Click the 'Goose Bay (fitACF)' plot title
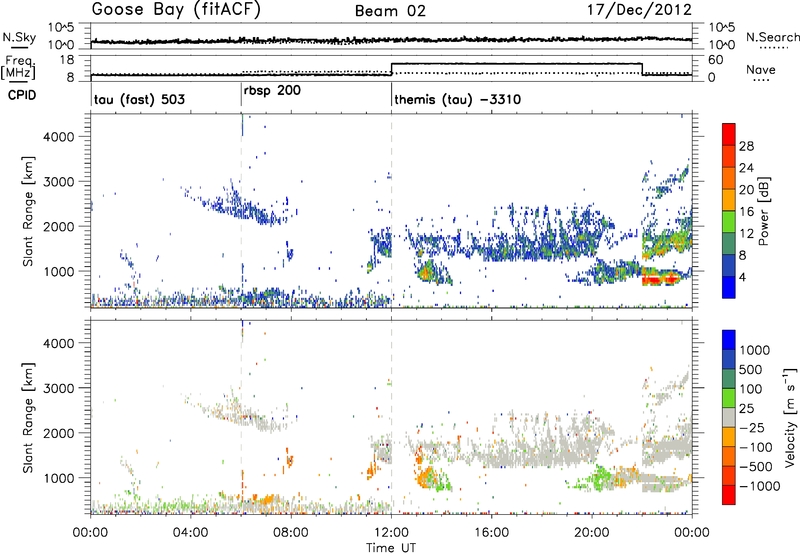Screen dimensions: 800x554 tap(177, 10)
